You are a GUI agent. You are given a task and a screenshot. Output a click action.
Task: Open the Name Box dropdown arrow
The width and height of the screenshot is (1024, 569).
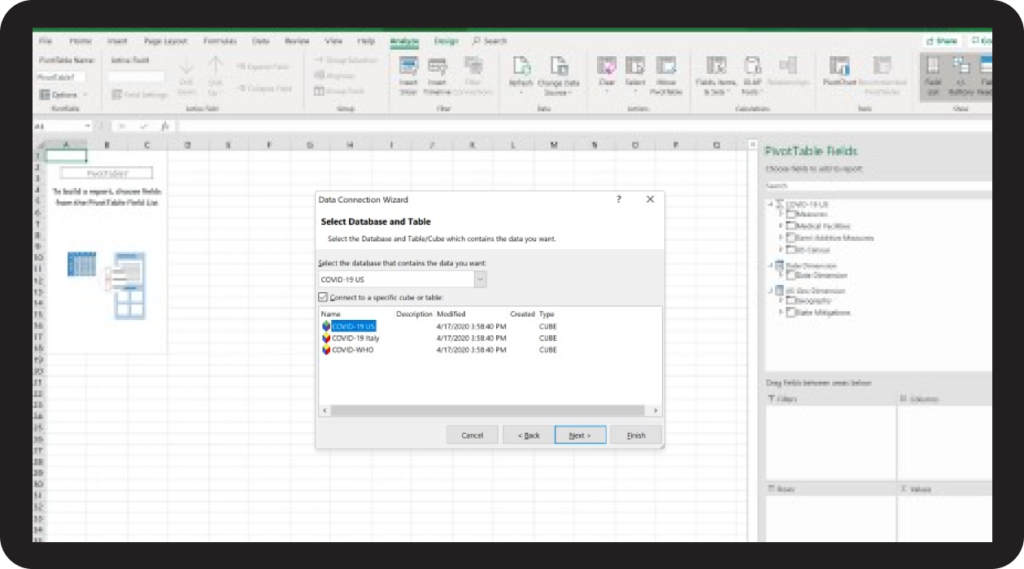coord(88,126)
